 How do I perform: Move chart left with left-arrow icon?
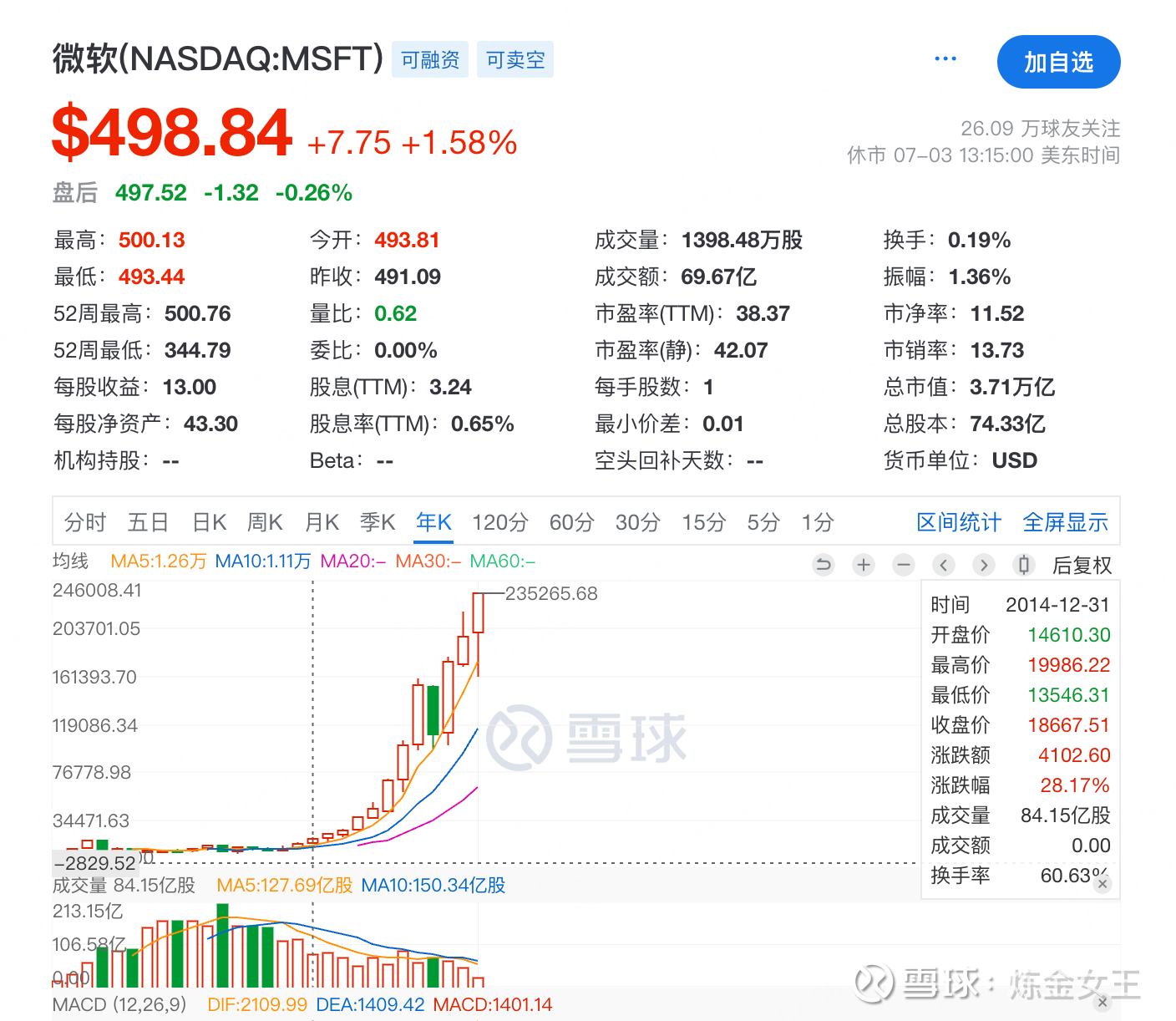[944, 566]
